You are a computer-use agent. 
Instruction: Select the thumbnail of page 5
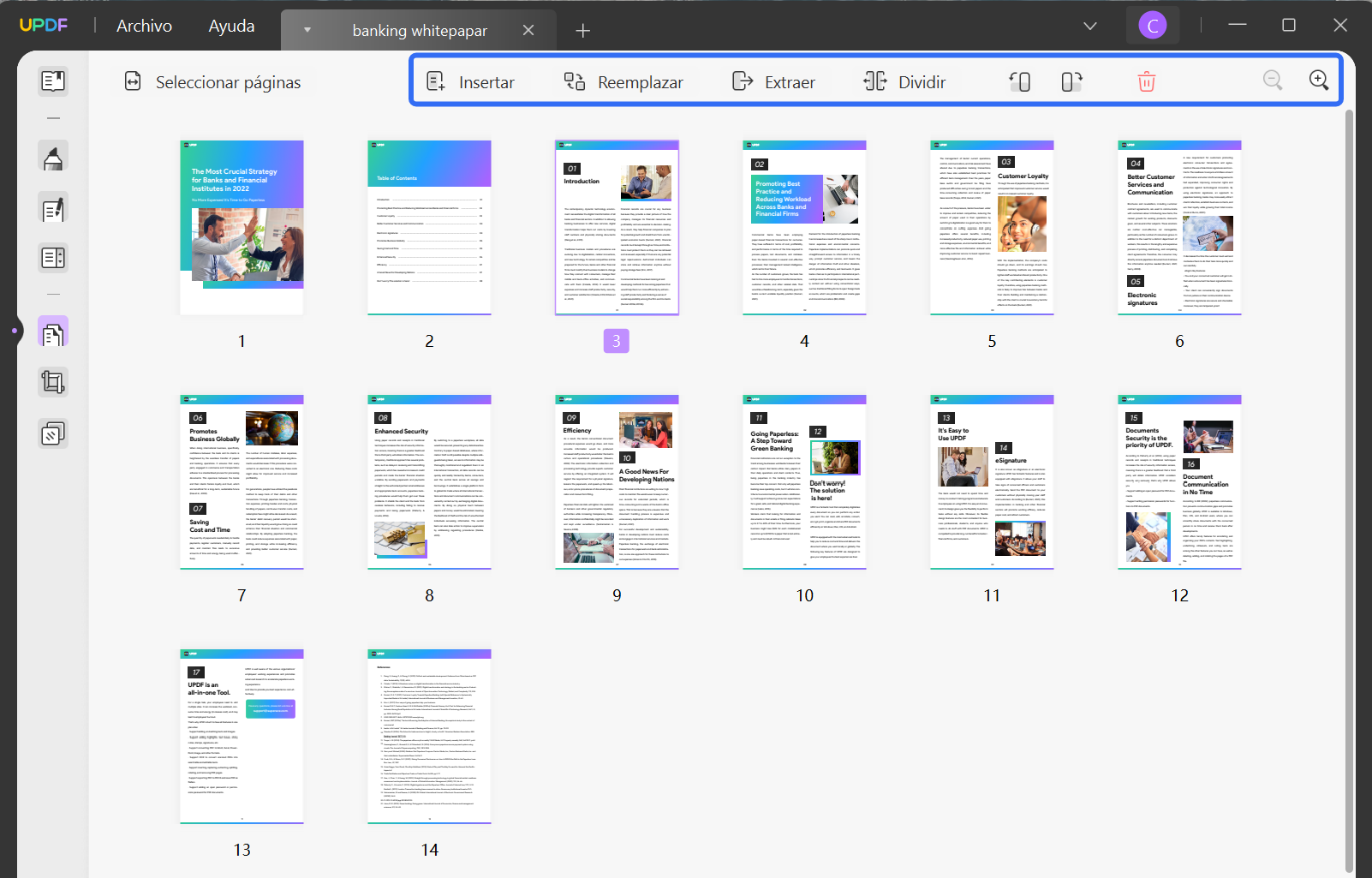coord(992,229)
